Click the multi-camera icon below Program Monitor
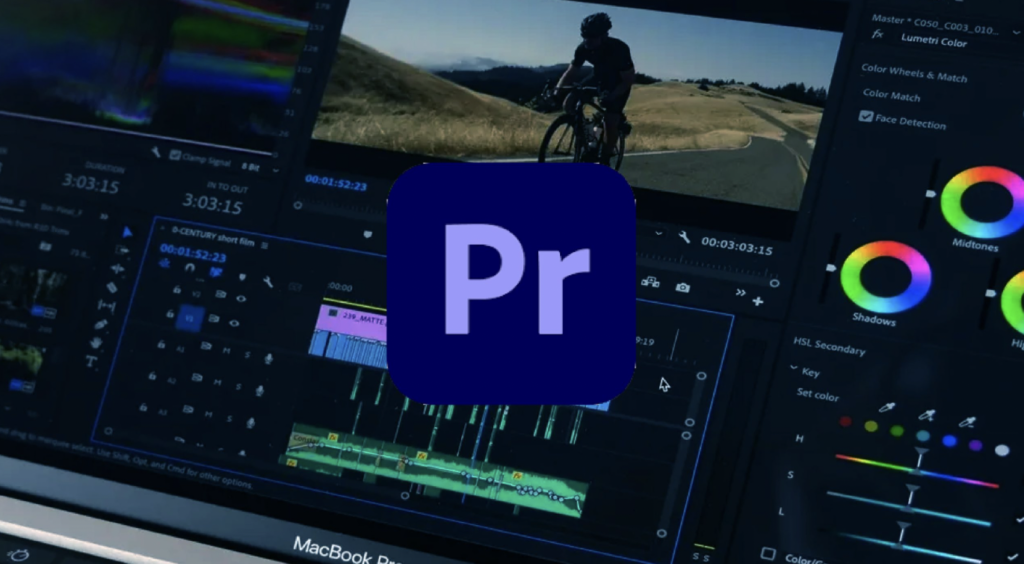The width and height of the screenshot is (1024, 564). (649, 282)
